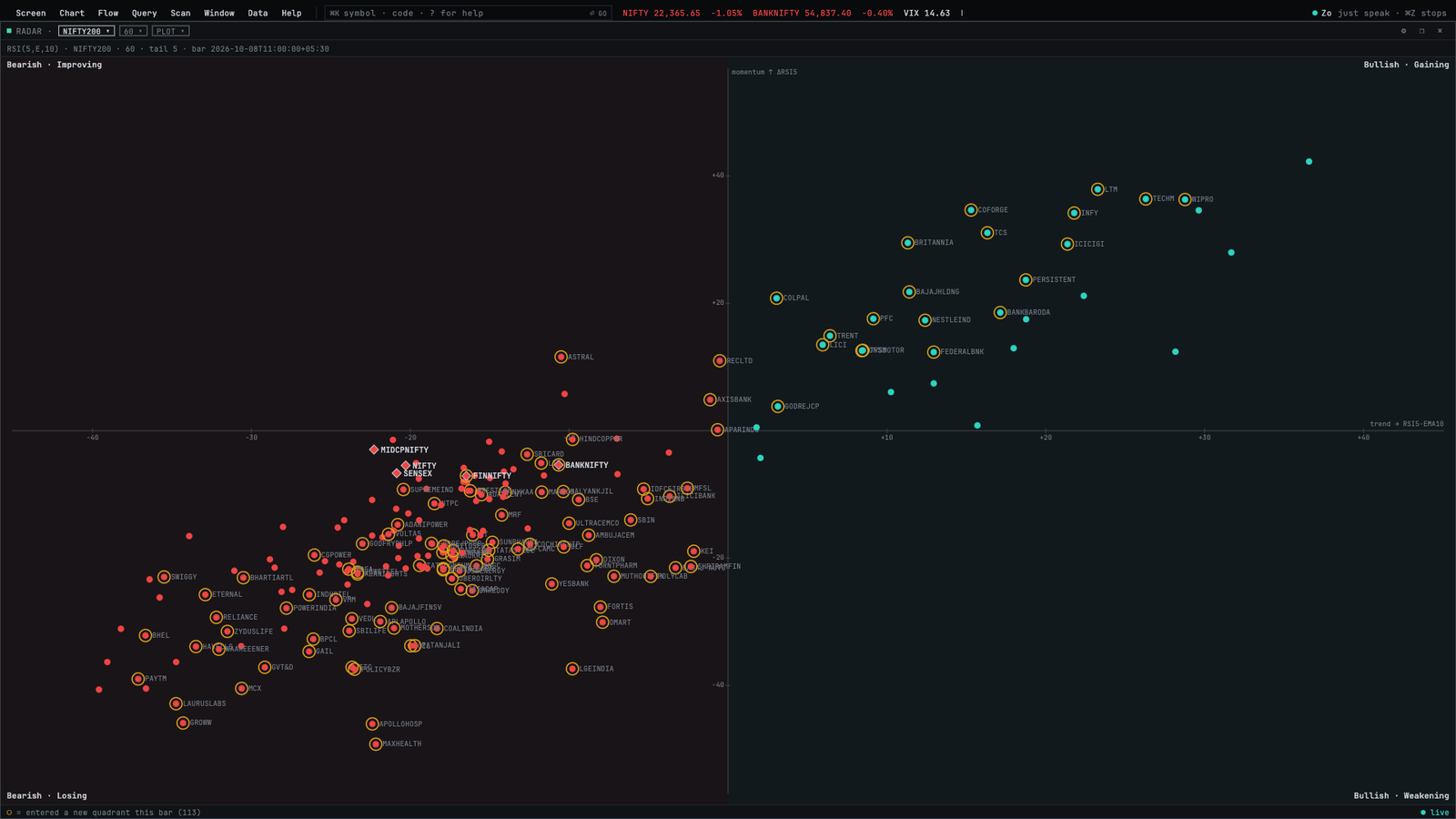The height and width of the screenshot is (819, 1456).
Task: Toggle the live status indicator
Action: pyautogui.click(x=1434, y=813)
